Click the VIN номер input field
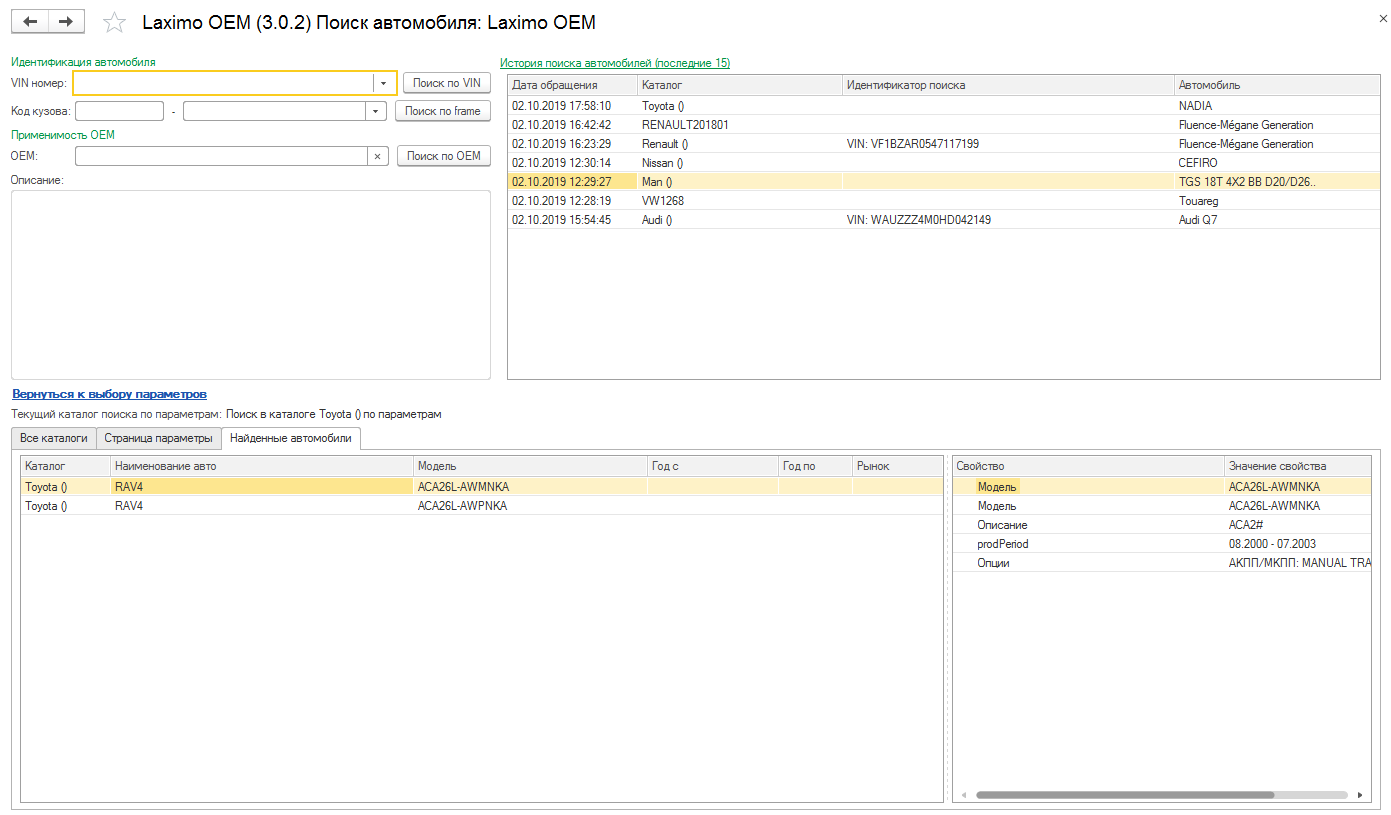1391x815 pixels. tap(224, 83)
